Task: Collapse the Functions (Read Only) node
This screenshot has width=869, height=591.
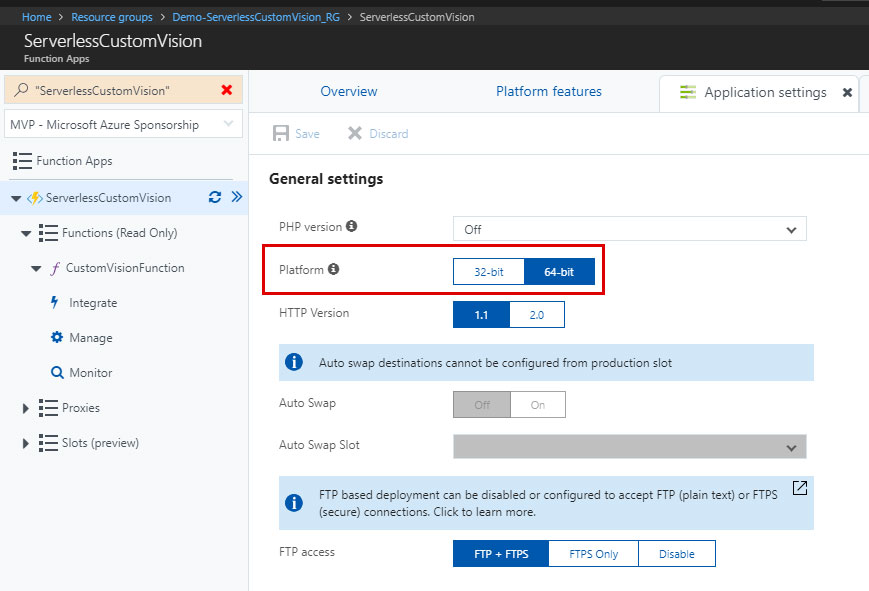Action: tap(26, 233)
